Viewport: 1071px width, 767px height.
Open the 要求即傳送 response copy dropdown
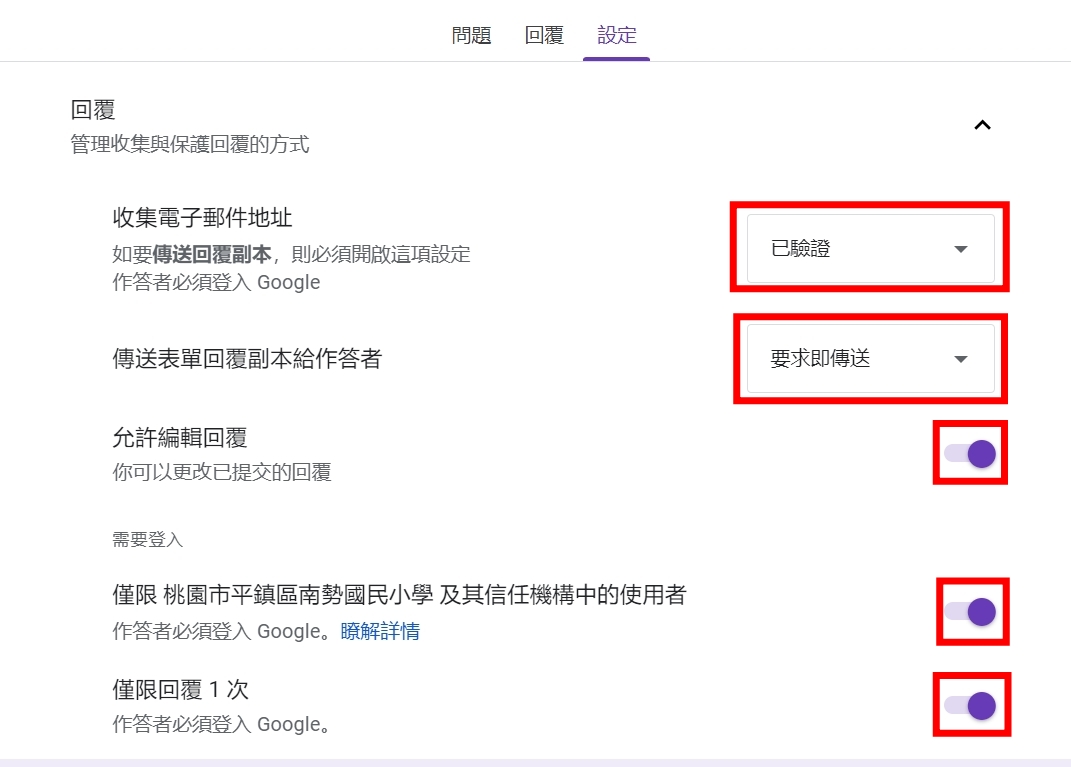[870, 359]
